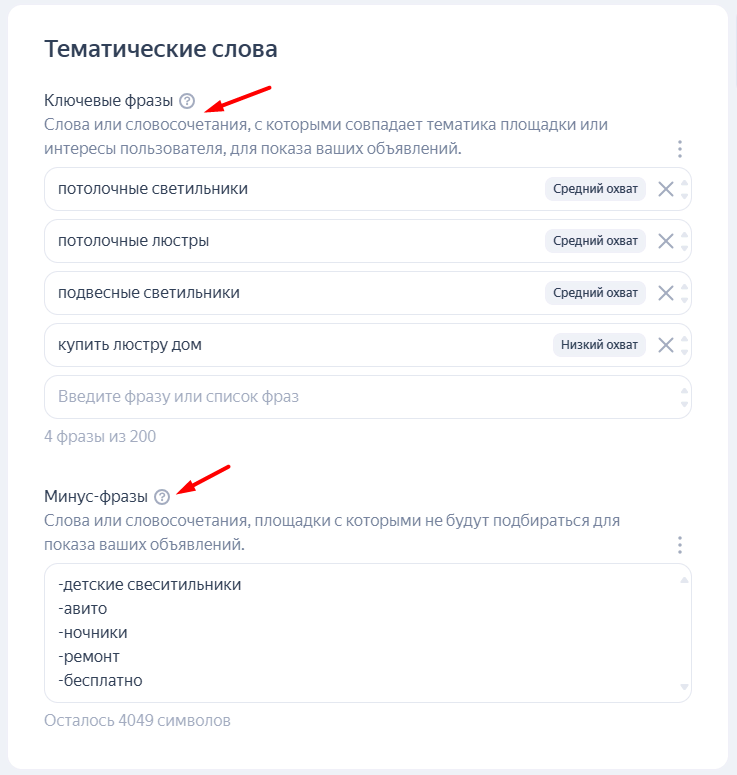Screen dimensions: 737x775
Task: Remove phrase потолочные люстры
Action: click(665, 241)
